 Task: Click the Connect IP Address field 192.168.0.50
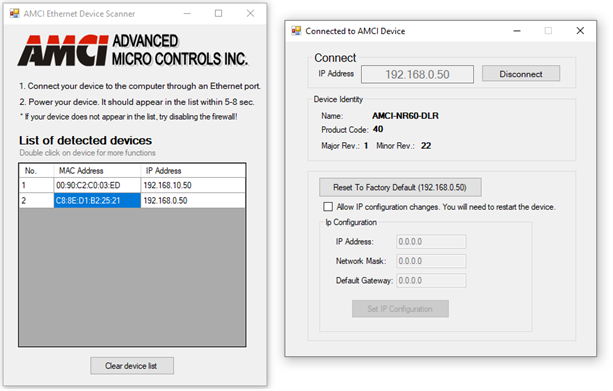(417, 74)
